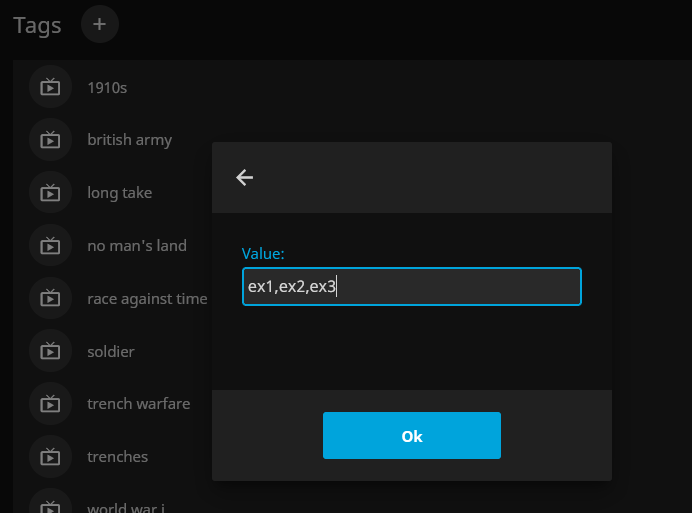Click the icon beside british army
This screenshot has width=692, height=513.
click(x=50, y=140)
